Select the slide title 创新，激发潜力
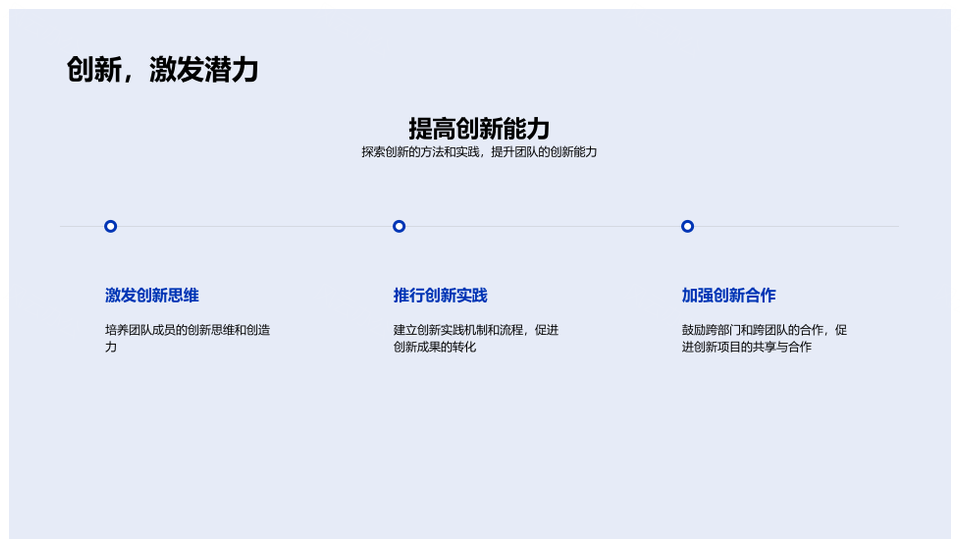Viewport: 960px width, 548px height. click(x=163, y=70)
